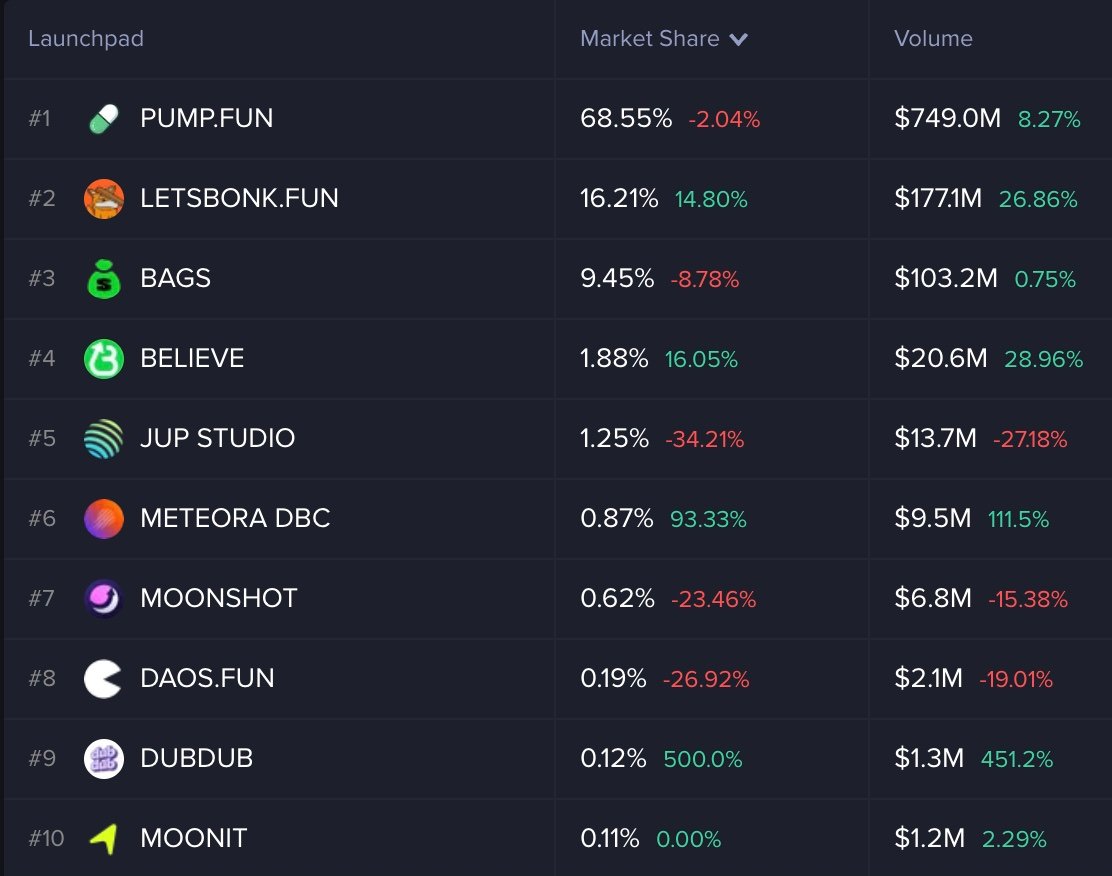Click the LETSBONK.FUN dog icon
The width and height of the screenshot is (1112, 876).
click(104, 199)
